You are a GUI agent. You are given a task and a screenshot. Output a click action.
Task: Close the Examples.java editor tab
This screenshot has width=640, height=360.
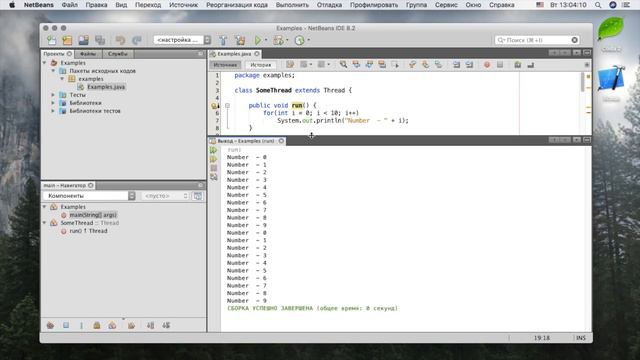[x=257, y=54]
